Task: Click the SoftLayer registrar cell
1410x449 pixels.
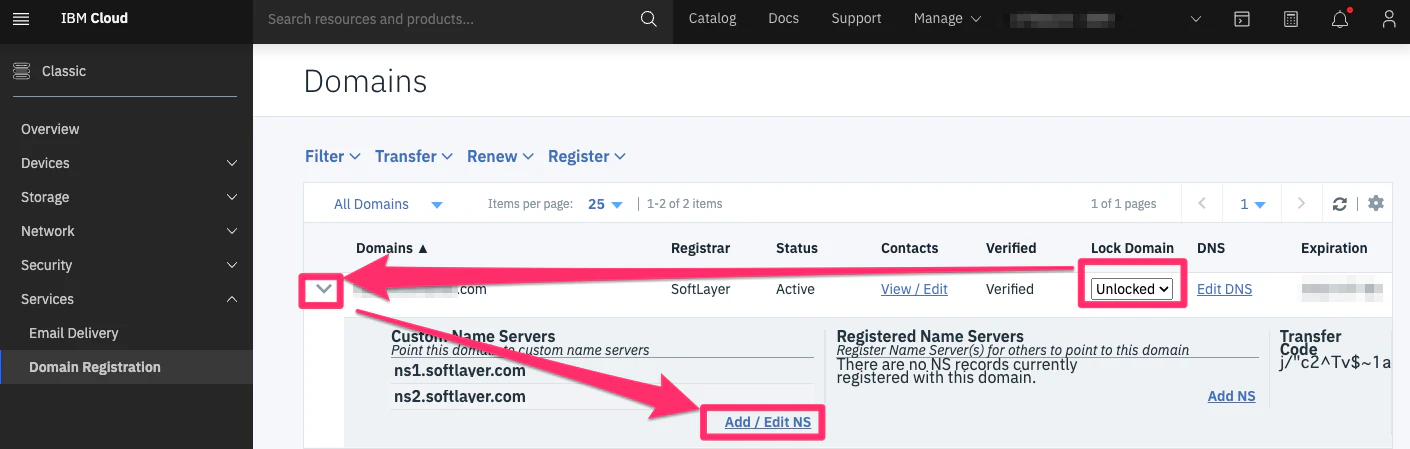Action: (700, 289)
